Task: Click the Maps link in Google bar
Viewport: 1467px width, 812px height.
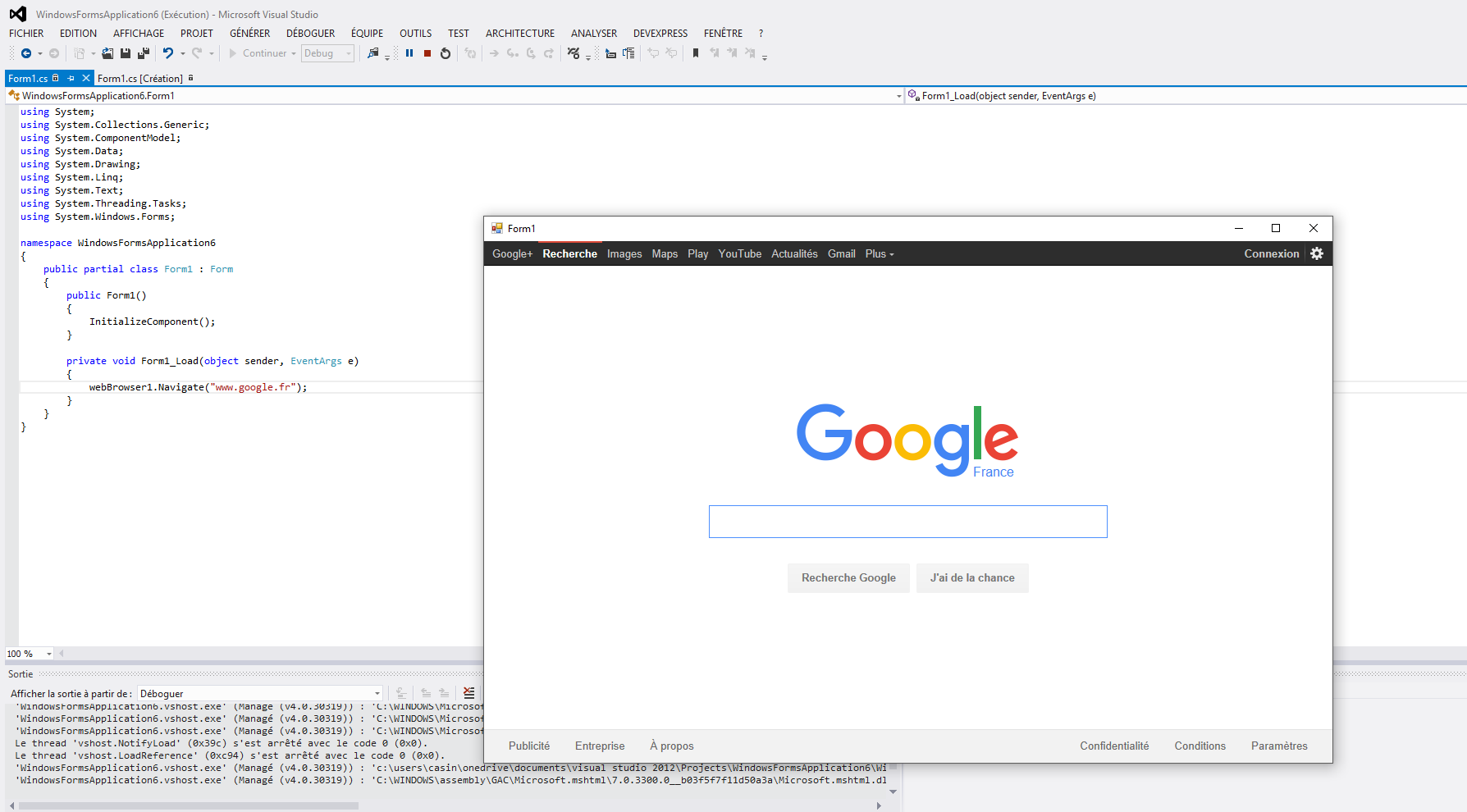Action: 665,253
